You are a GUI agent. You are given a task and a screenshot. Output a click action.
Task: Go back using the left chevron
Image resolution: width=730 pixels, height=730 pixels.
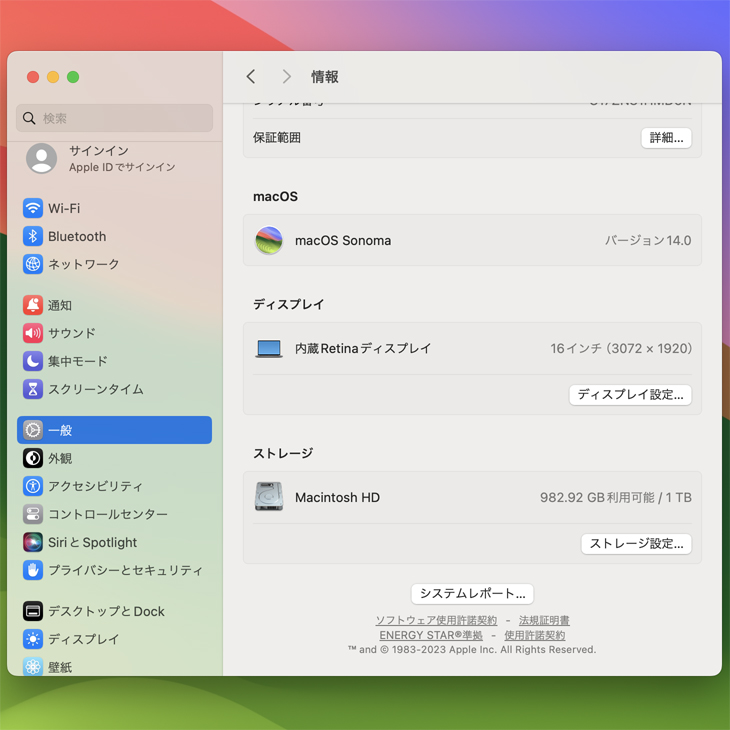(x=251, y=77)
